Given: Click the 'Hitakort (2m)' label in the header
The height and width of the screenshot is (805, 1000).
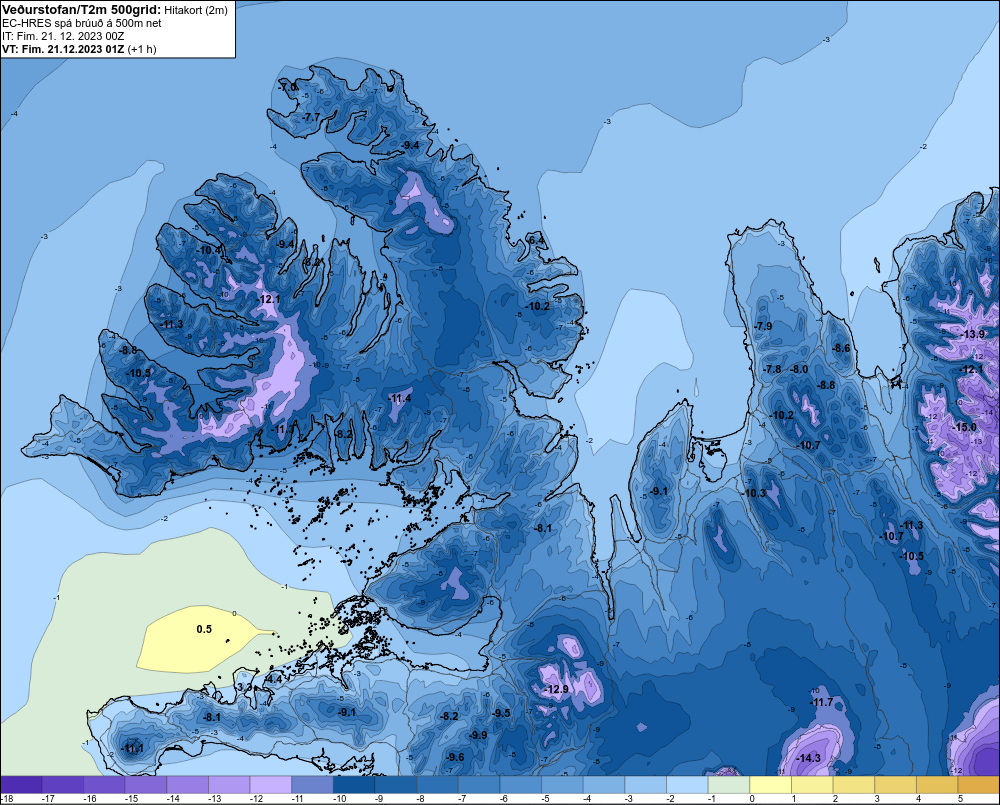Looking at the screenshot, I should coord(196,10).
